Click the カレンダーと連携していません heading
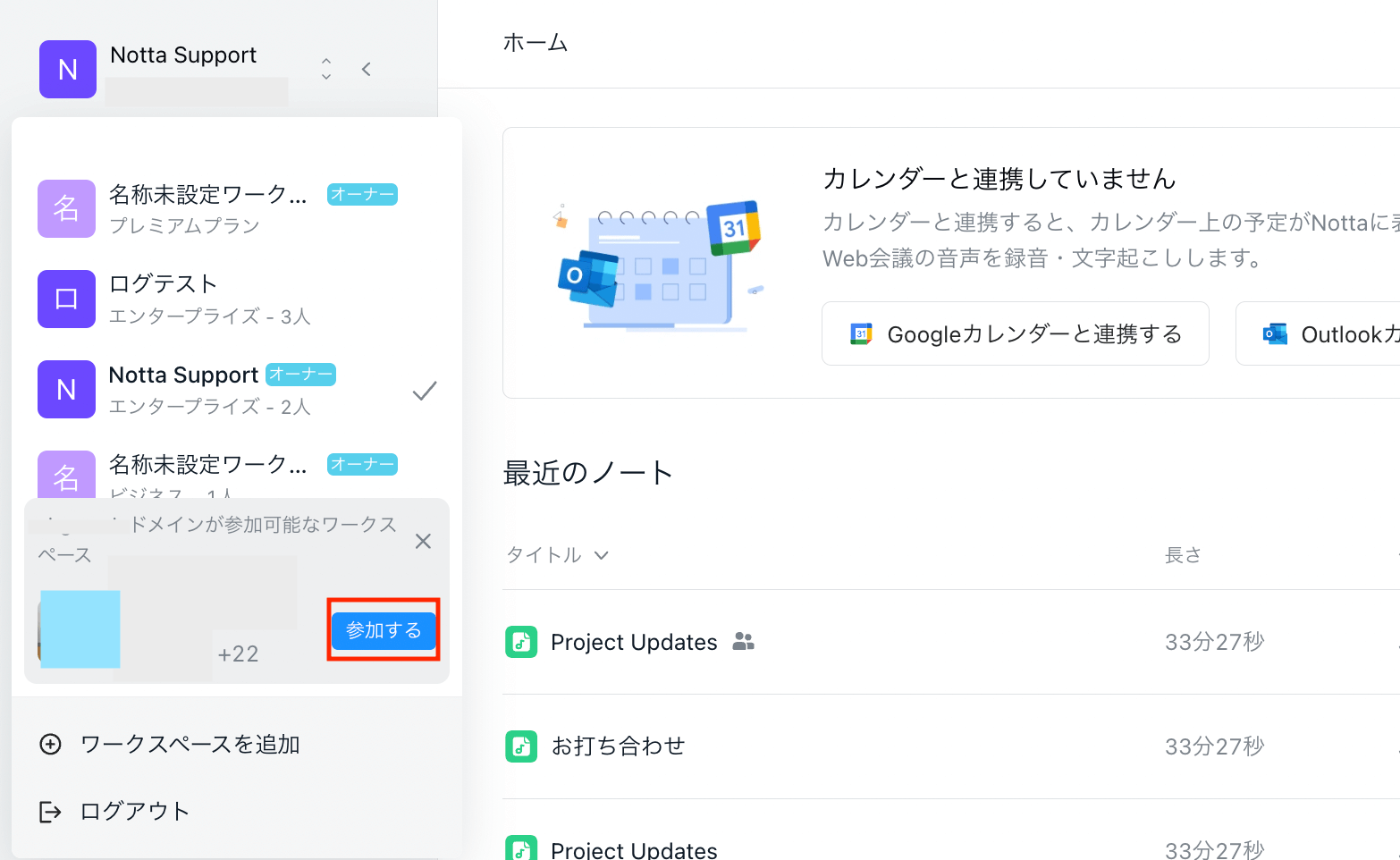The image size is (1400, 860). [999, 179]
